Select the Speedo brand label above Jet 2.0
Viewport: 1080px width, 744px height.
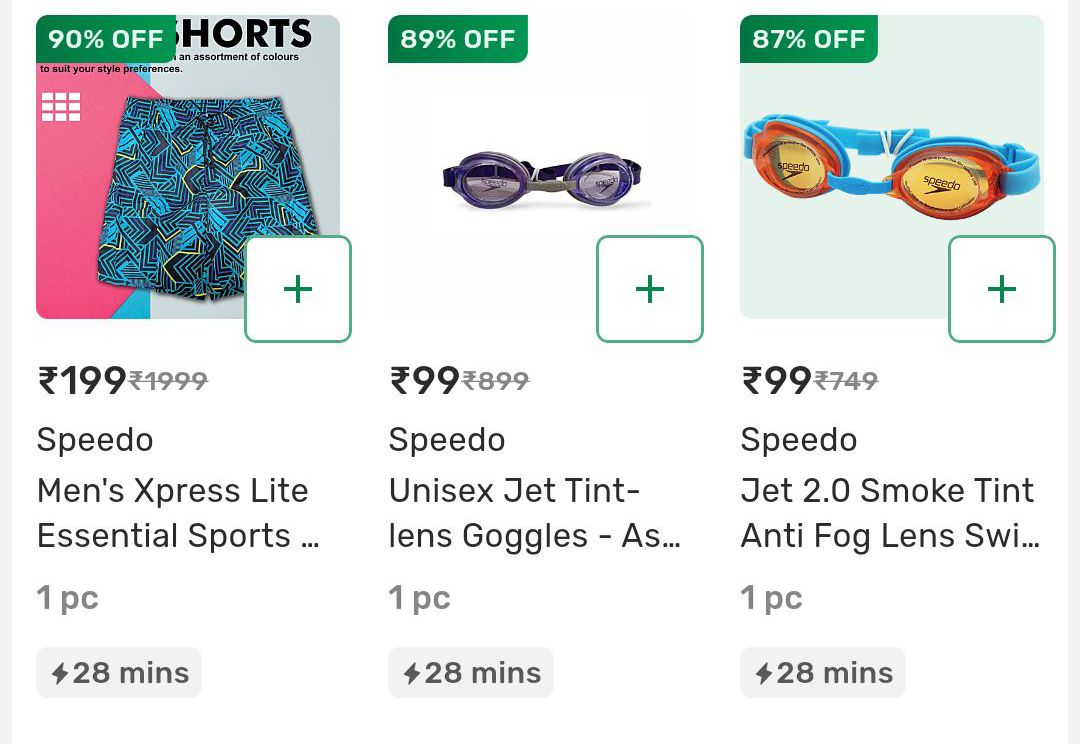[x=798, y=440]
